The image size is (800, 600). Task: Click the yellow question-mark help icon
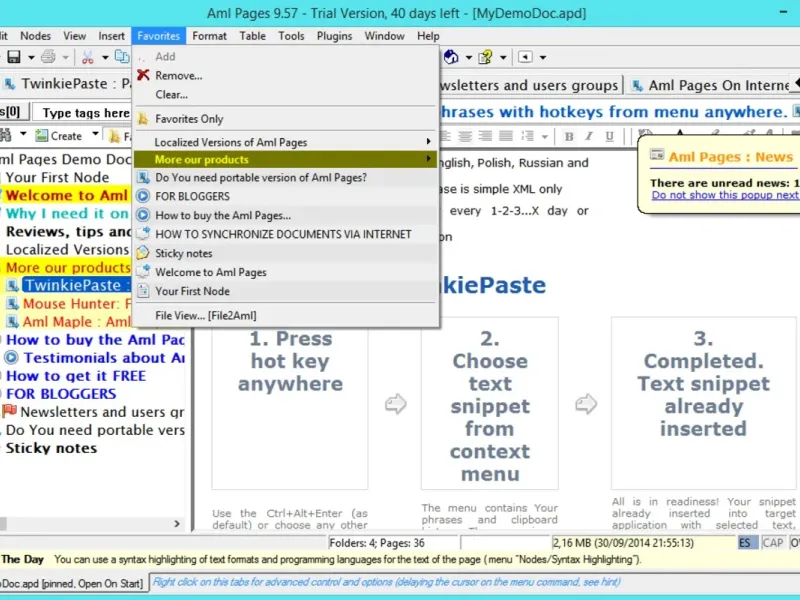coord(485,57)
